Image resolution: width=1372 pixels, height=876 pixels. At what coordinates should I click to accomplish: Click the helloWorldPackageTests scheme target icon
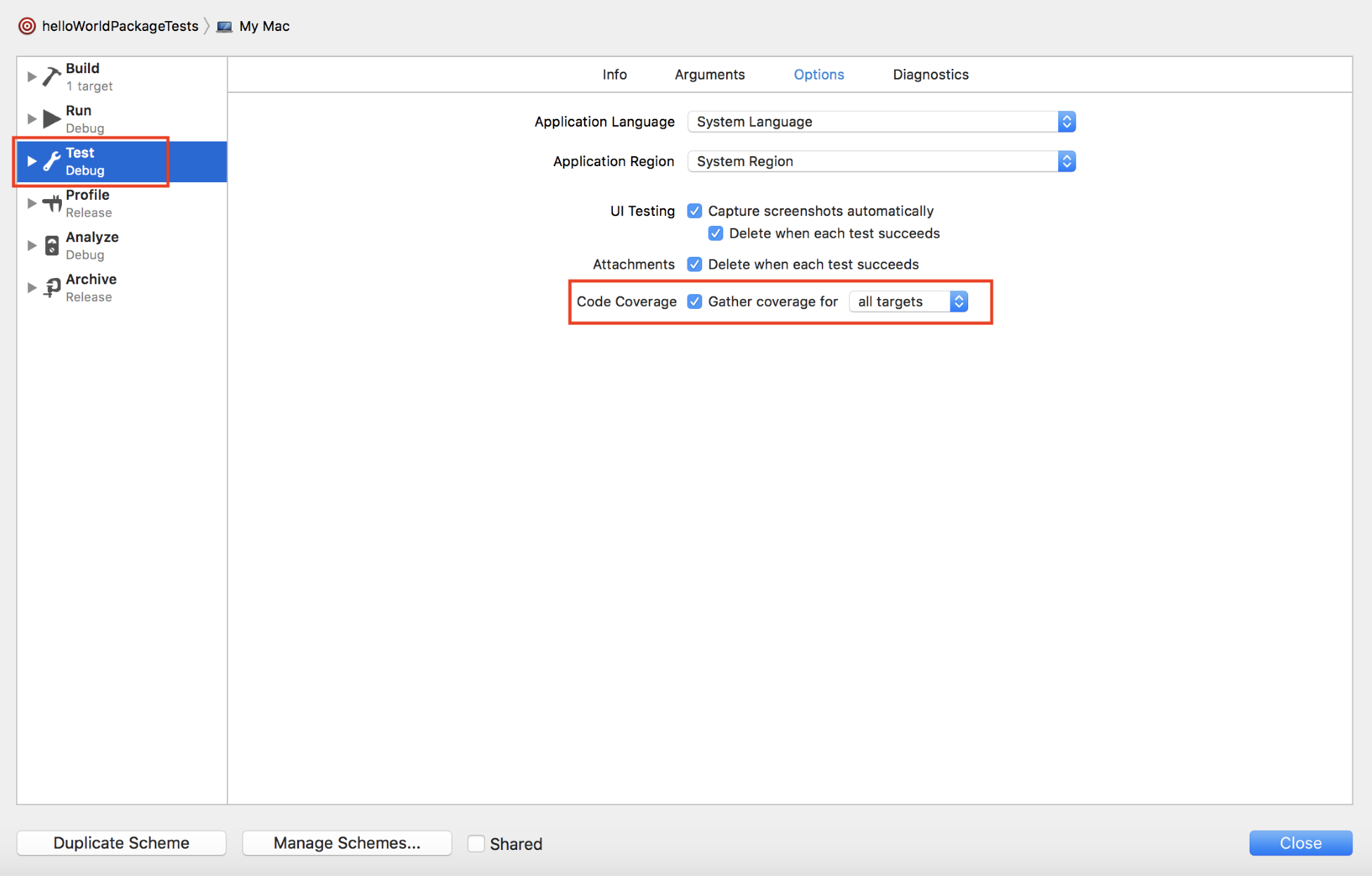27,26
